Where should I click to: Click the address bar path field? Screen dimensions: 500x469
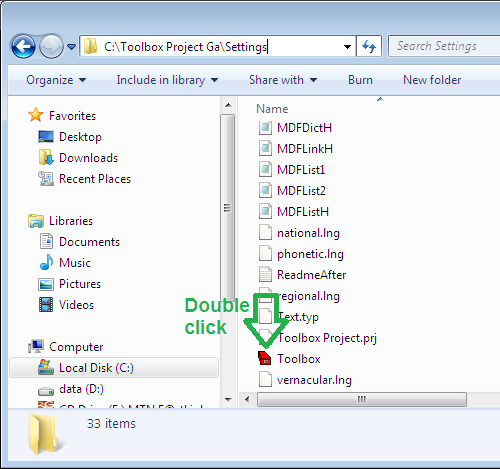click(217, 46)
